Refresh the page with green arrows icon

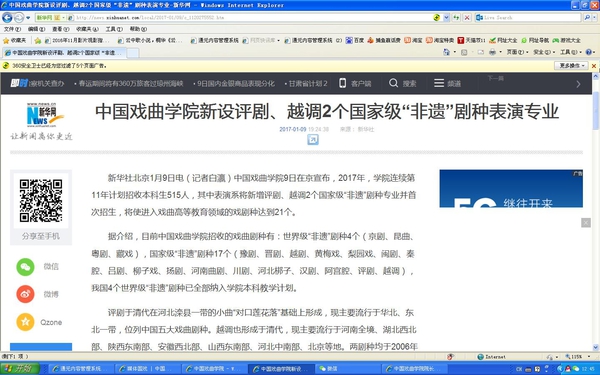(x=456, y=18)
